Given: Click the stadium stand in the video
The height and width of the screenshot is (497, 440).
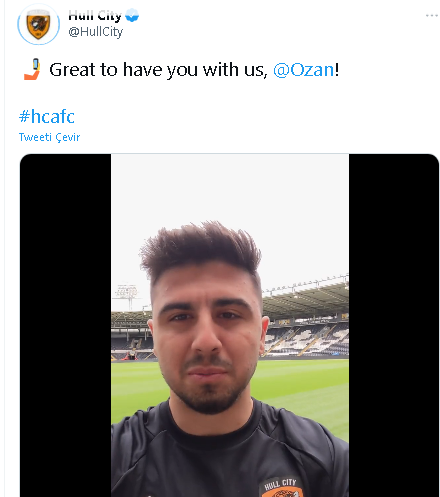Looking at the screenshot, I should (x=306, y=320).
